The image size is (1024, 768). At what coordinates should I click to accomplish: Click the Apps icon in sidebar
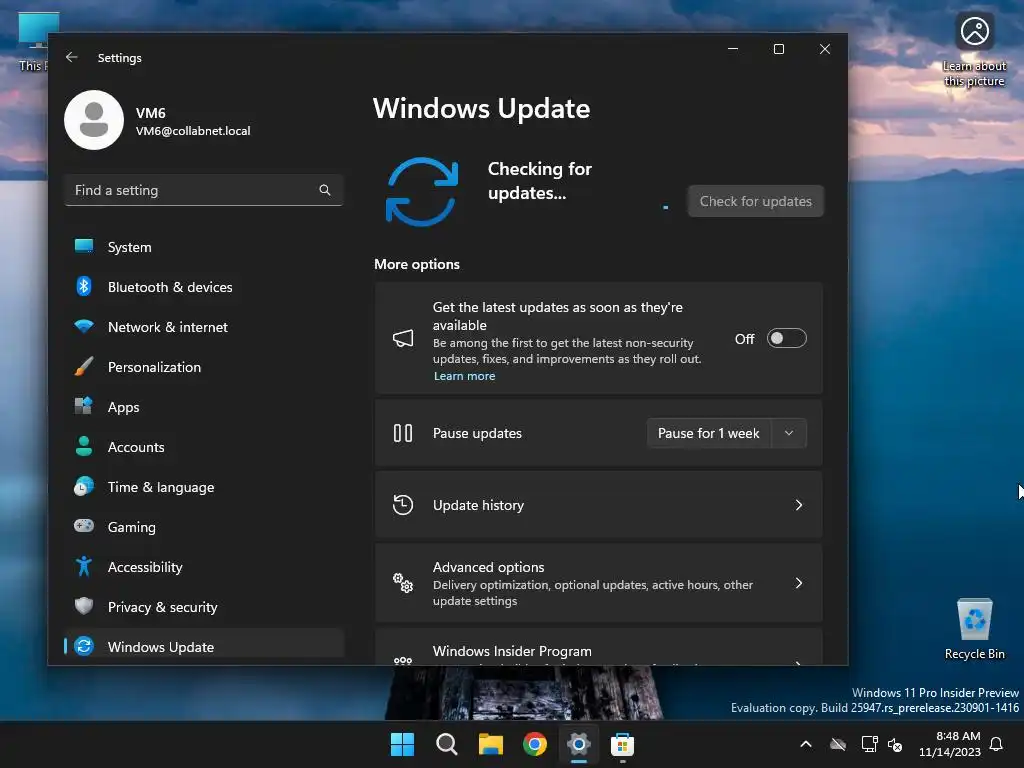click(x=84, y=406)
